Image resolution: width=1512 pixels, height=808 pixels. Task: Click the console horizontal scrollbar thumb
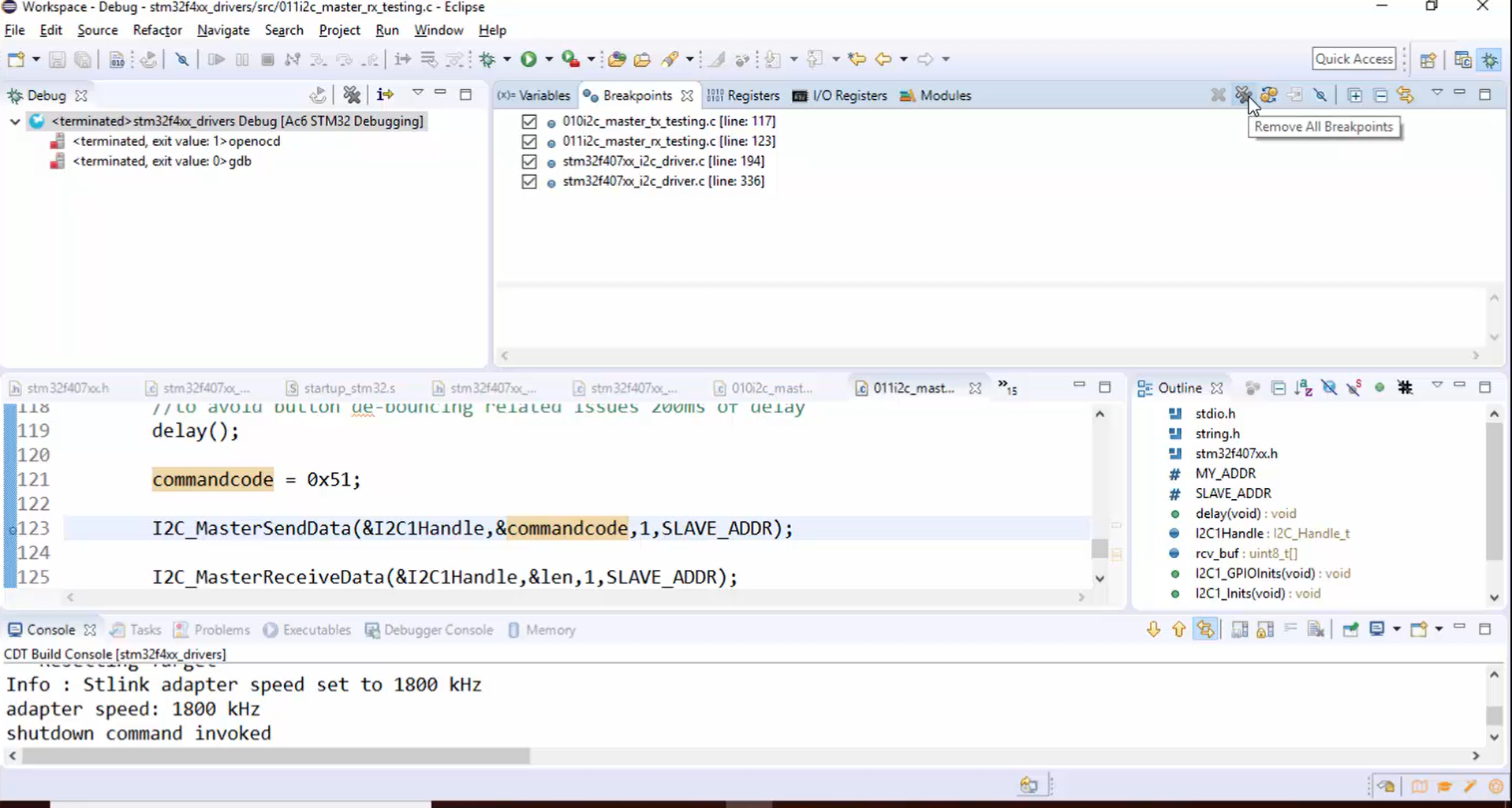tap(276, 756)
